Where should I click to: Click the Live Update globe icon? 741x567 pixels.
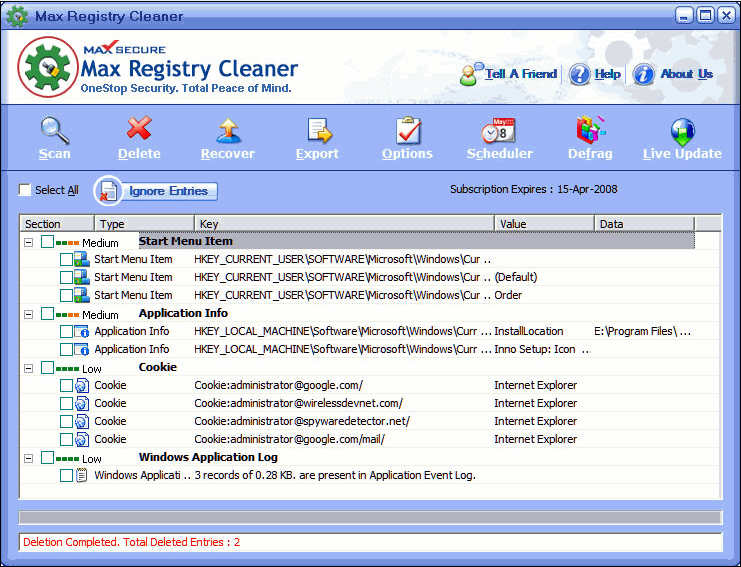682,131
